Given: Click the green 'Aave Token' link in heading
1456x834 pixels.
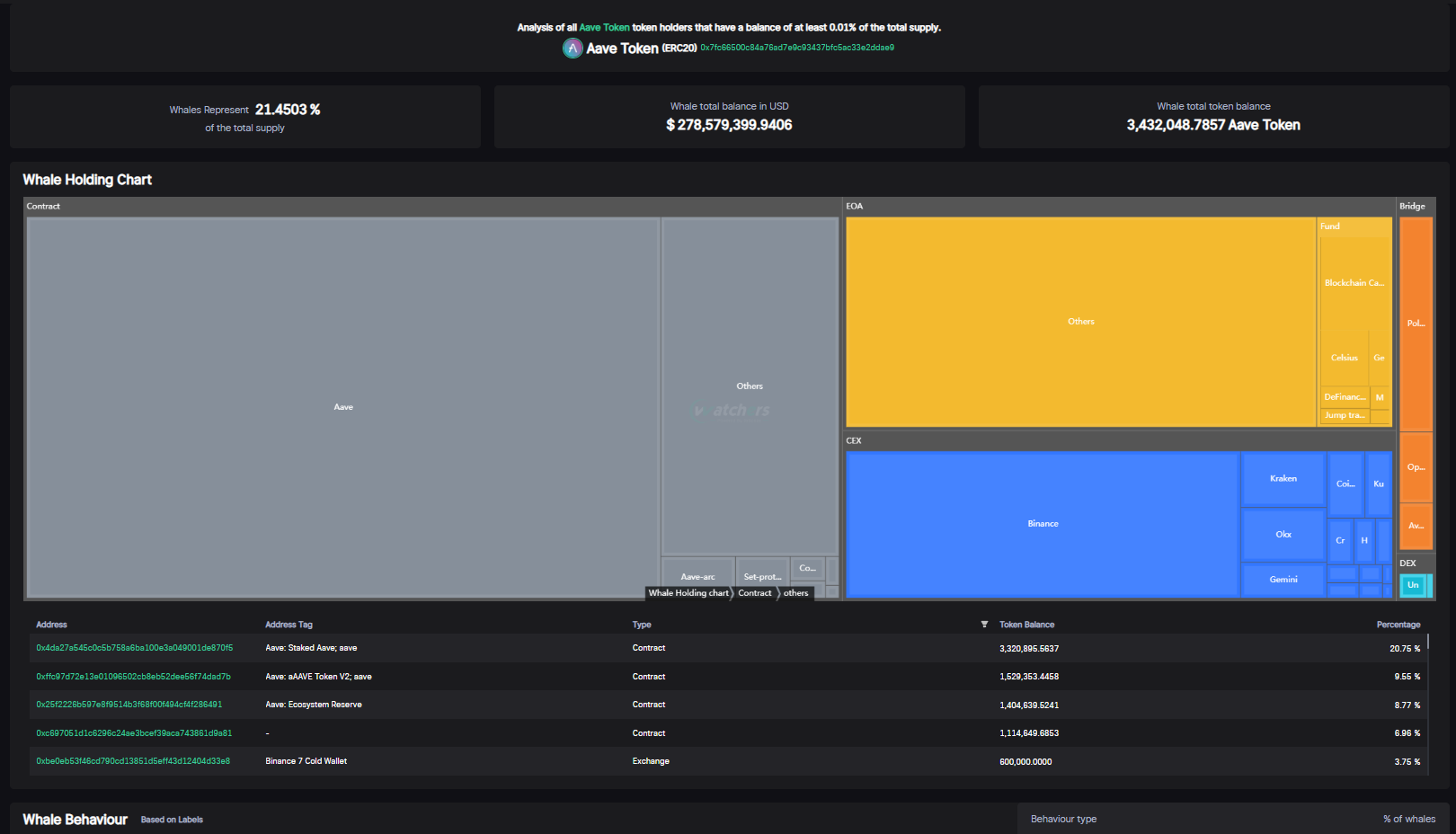Looking at the screenshot, I should tap(604, 28).
